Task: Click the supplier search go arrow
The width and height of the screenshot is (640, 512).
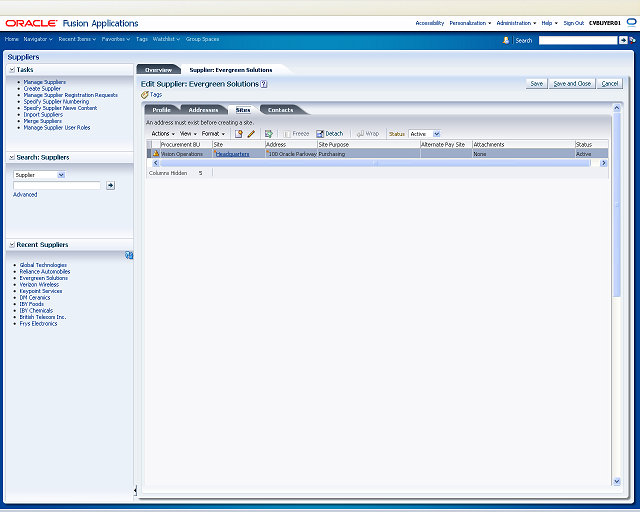Action: click(110, 185)
